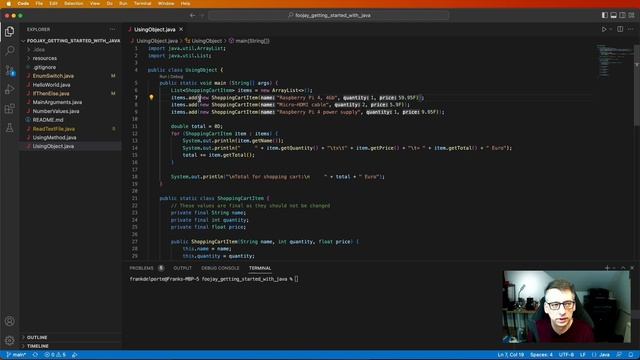Open the Source Control view
640x360 pixels.
(x=9, y=70)
